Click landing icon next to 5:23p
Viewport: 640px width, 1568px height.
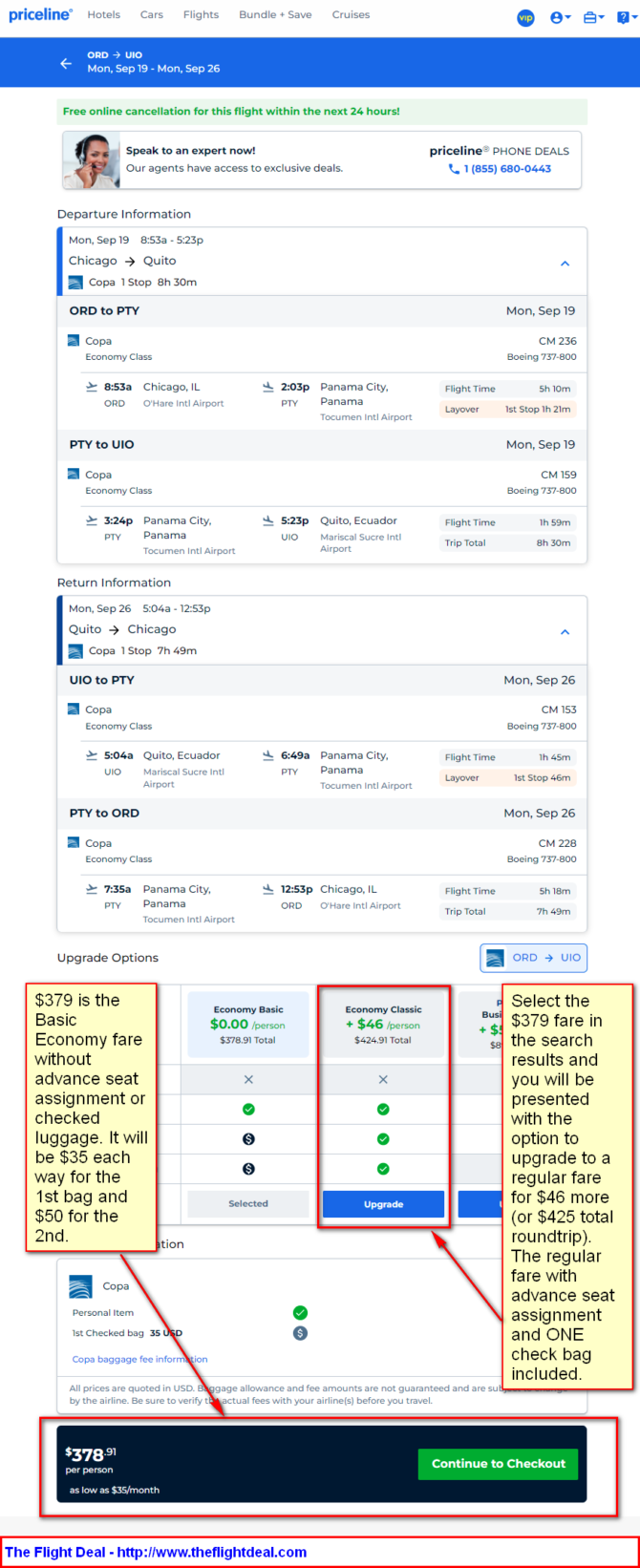point(268,520)
